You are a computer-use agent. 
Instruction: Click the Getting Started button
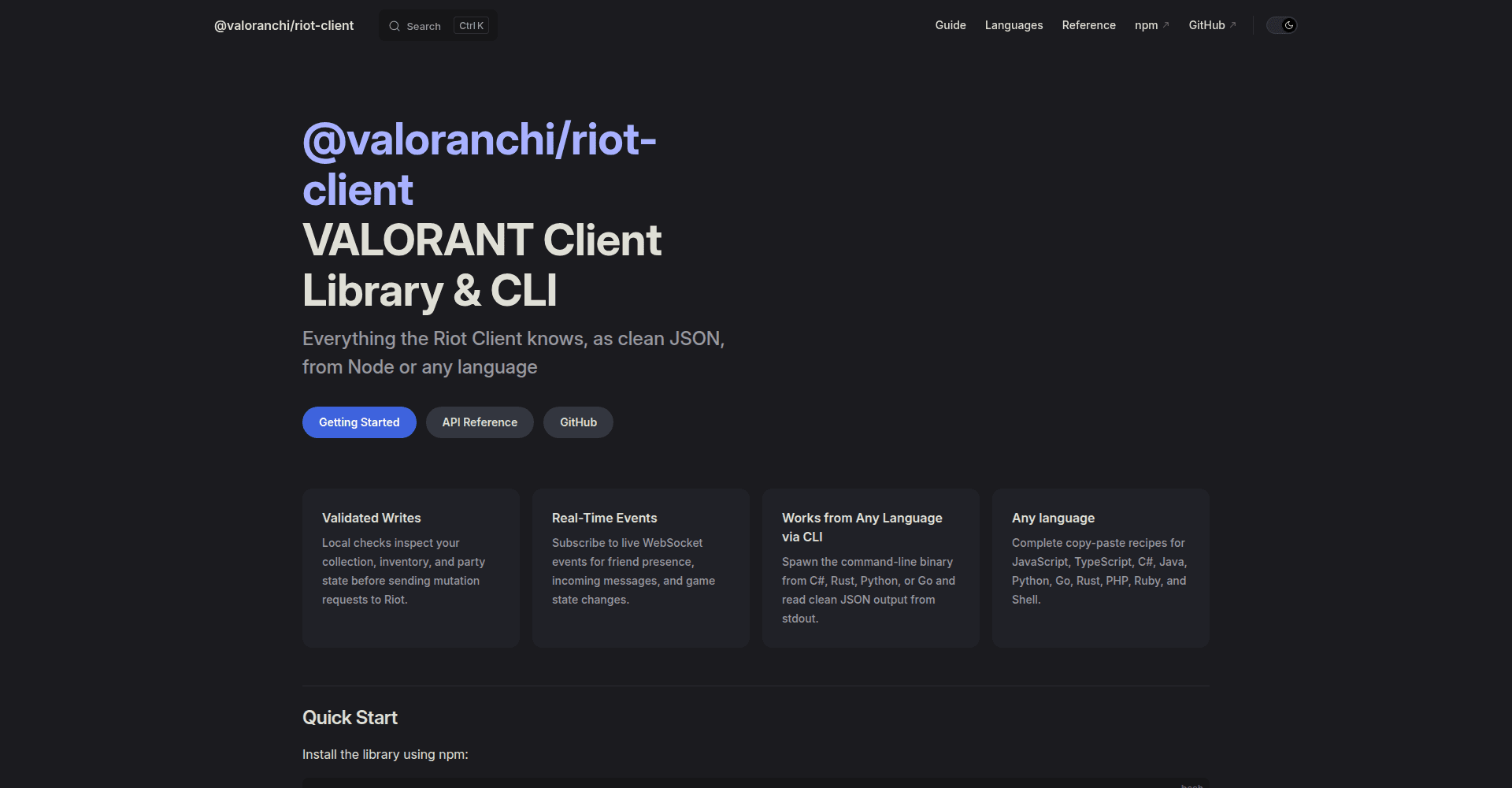[359, 422]
